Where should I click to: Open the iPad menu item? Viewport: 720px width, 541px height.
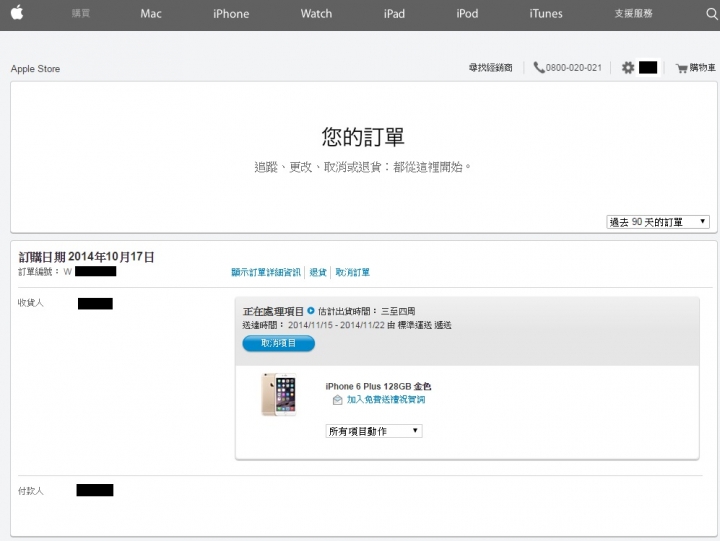(x=394, y=14)
